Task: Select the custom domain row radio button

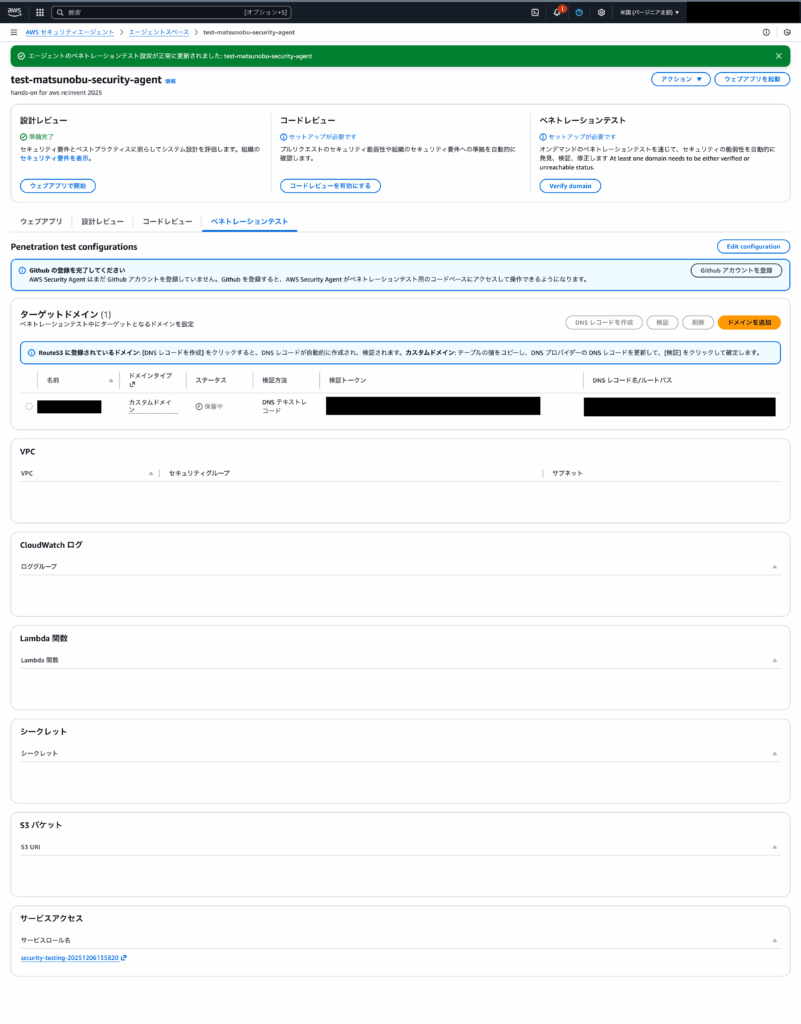Action: tap(29, 406)
